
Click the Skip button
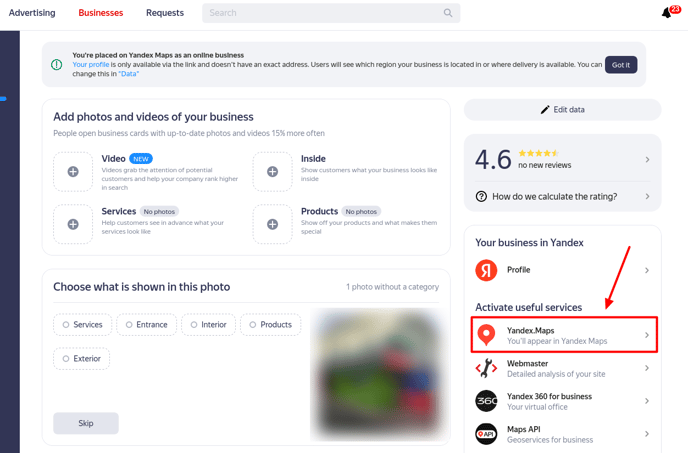[x=86, y=423]
